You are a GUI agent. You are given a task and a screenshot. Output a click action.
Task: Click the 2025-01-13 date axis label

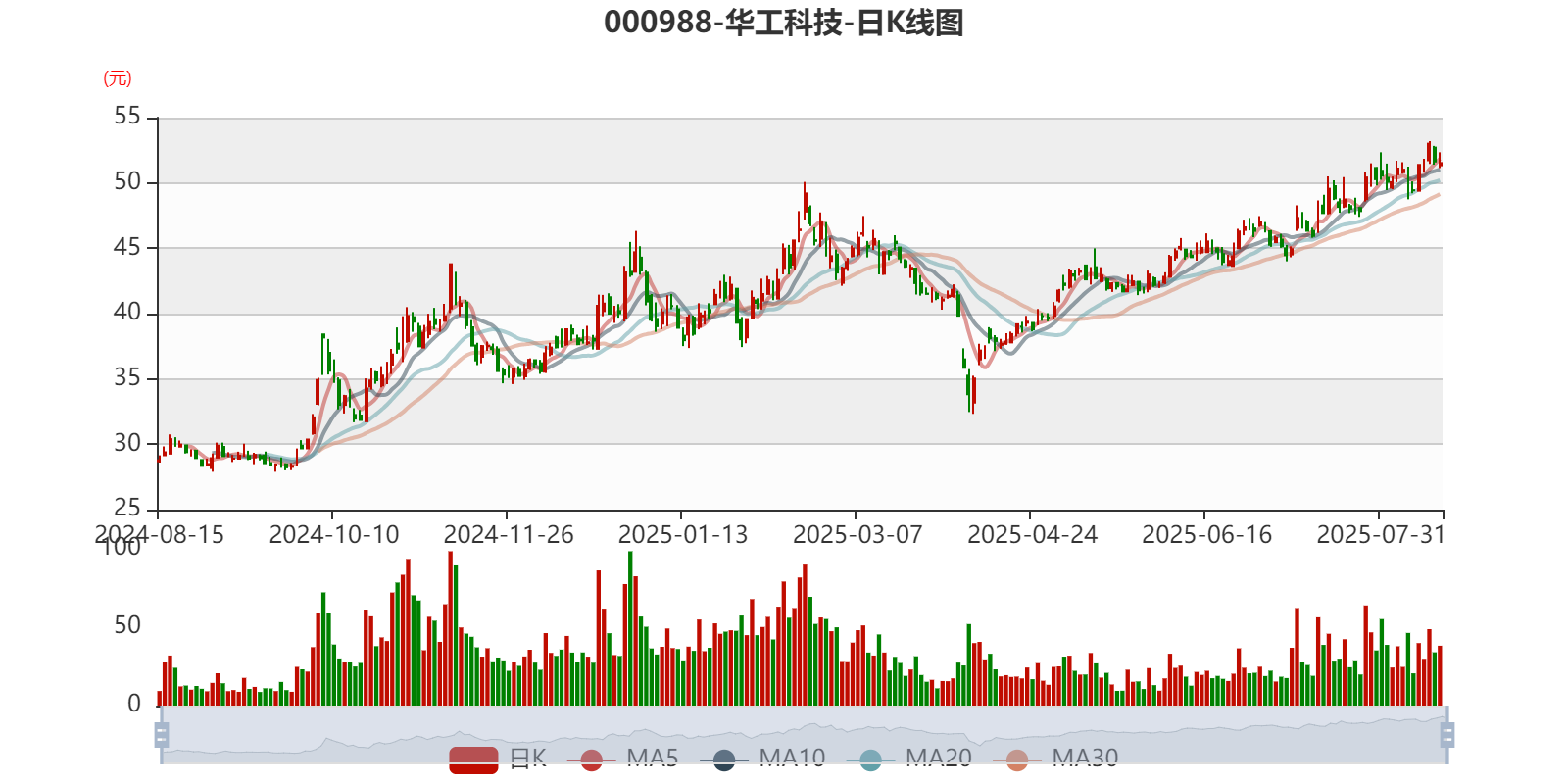pos(683,535)
